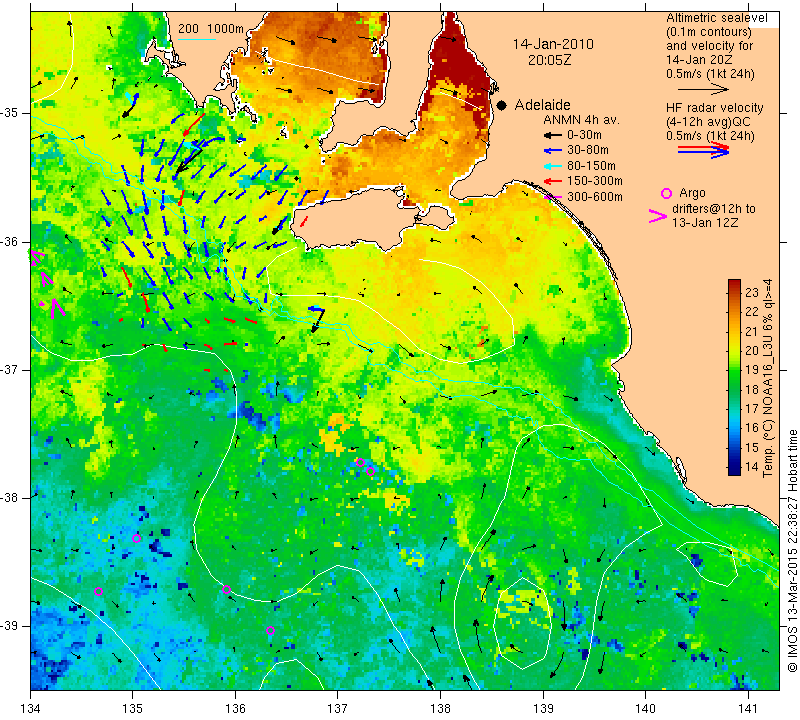Click the red 150-300m legend arrow
This screenshot has height=720, width=800.
point(552,181)
